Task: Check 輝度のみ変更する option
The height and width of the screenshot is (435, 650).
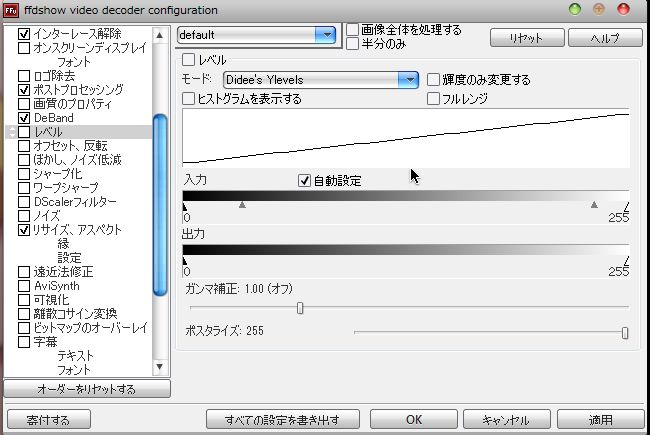Action: (433, 79)
